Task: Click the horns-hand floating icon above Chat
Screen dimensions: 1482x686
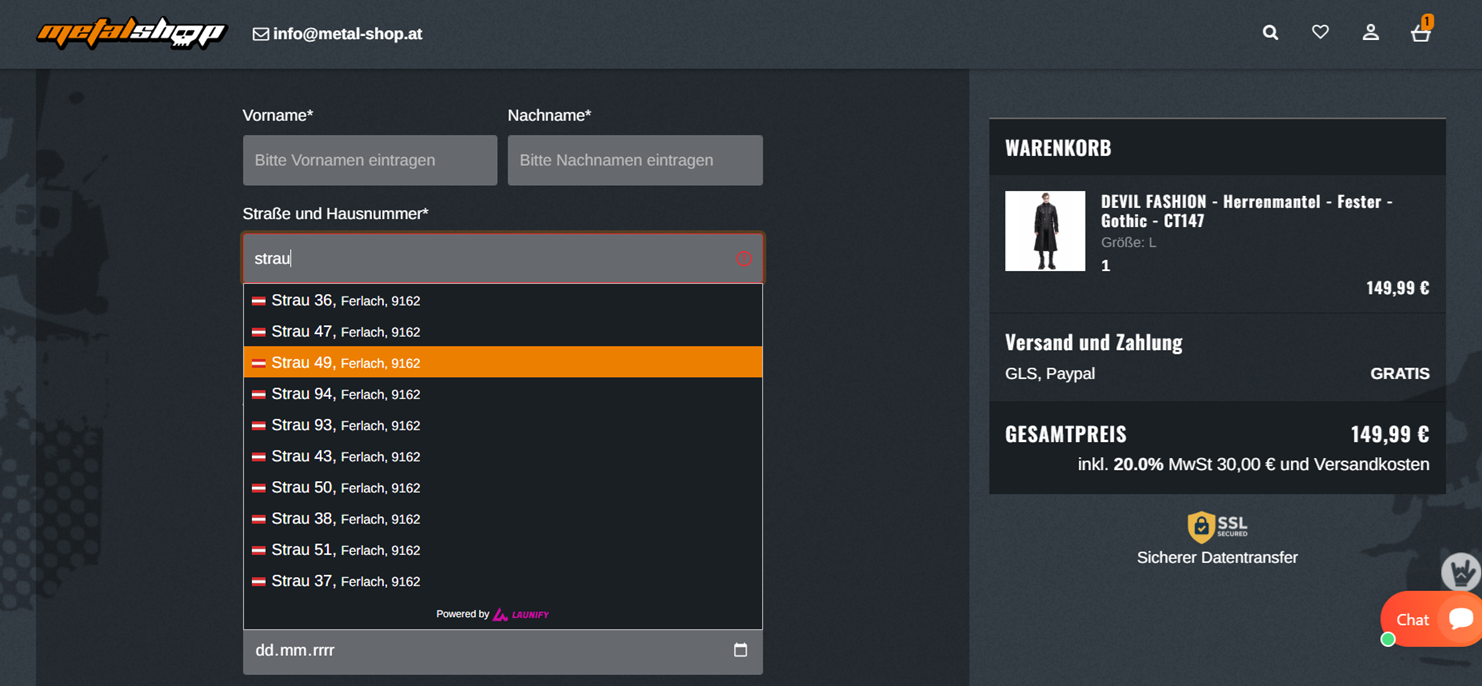Action: 1461,572
